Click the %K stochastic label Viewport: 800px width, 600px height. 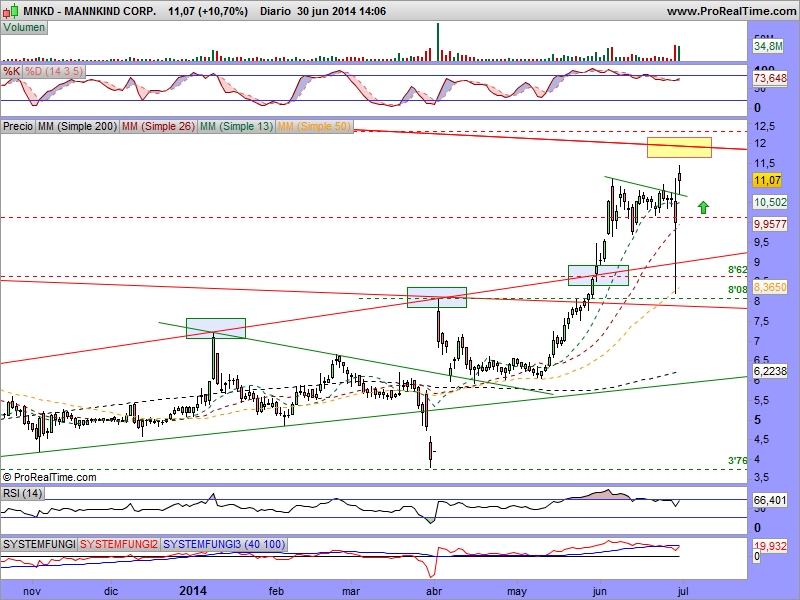point(11,71)
